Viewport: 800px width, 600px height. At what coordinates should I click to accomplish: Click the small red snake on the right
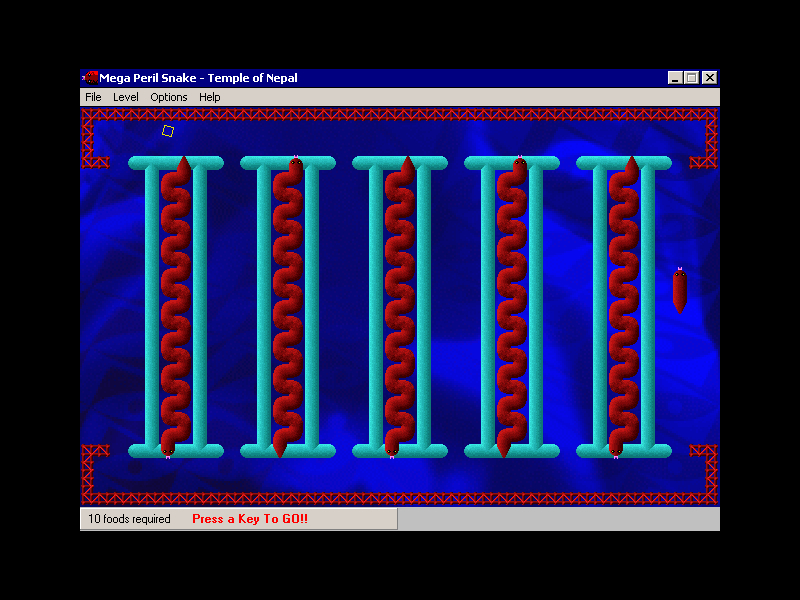tap(680, 290)
